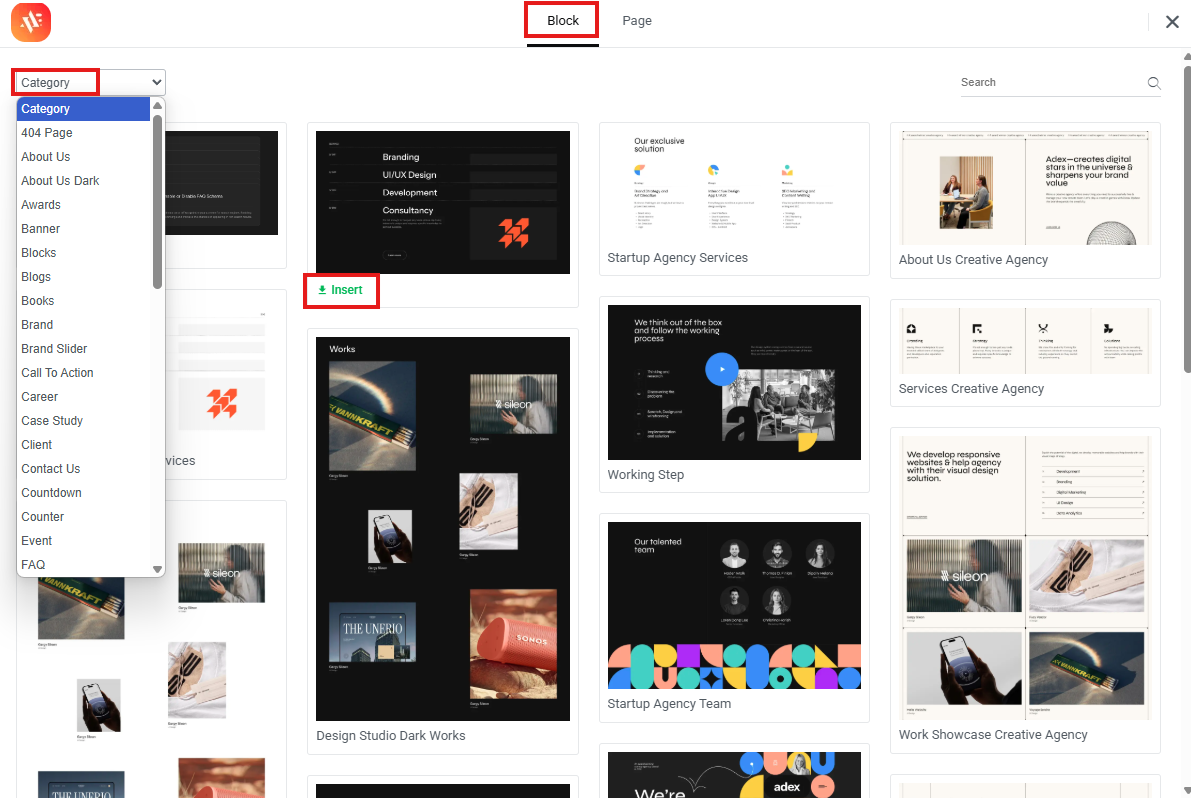The height and width of the screenshot is (798, 1191).
Task: Click dropdown list scroll up arrow
Action: (157, 106)
